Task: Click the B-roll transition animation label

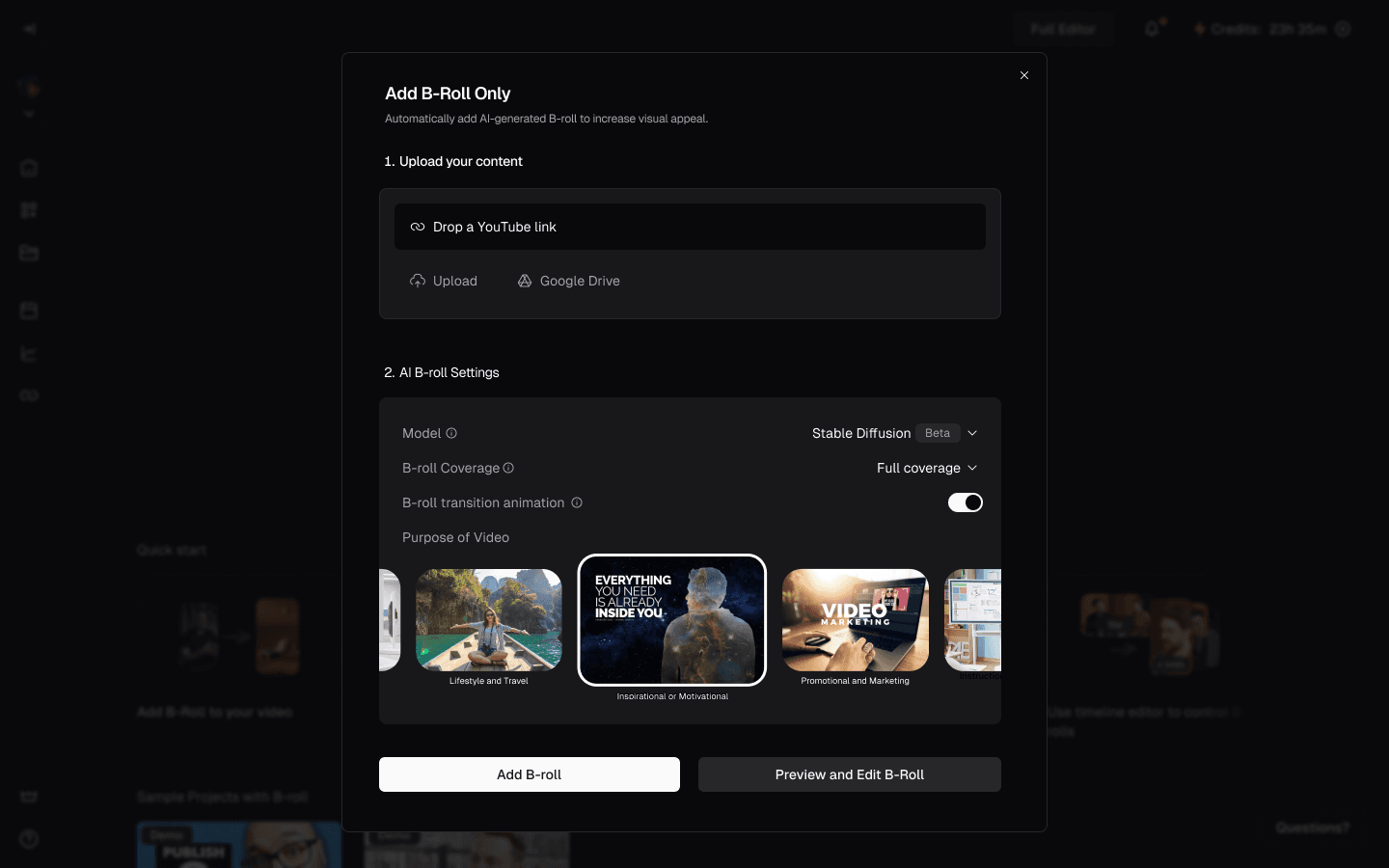Action: tap(483, 502)
